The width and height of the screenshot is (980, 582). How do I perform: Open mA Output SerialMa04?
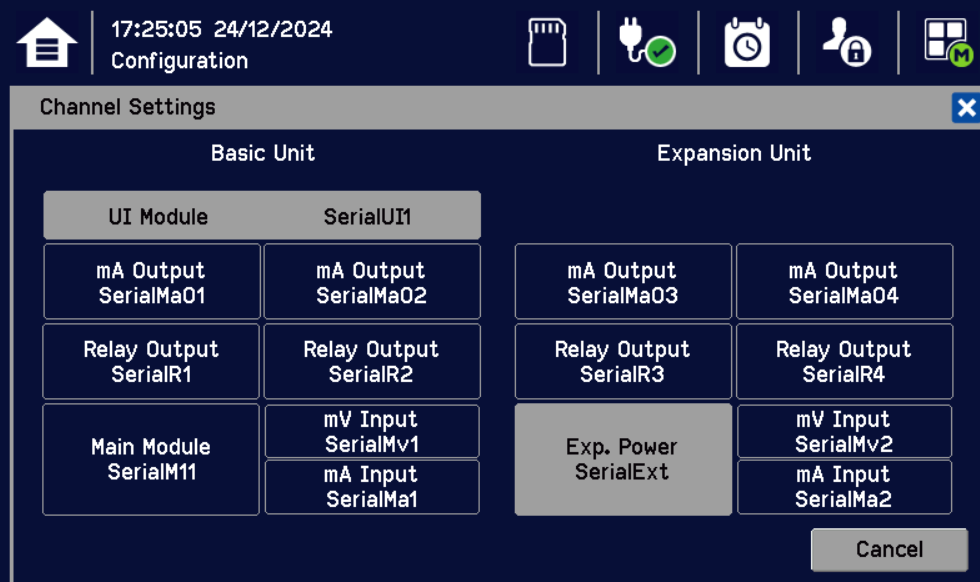coord(844,282)
